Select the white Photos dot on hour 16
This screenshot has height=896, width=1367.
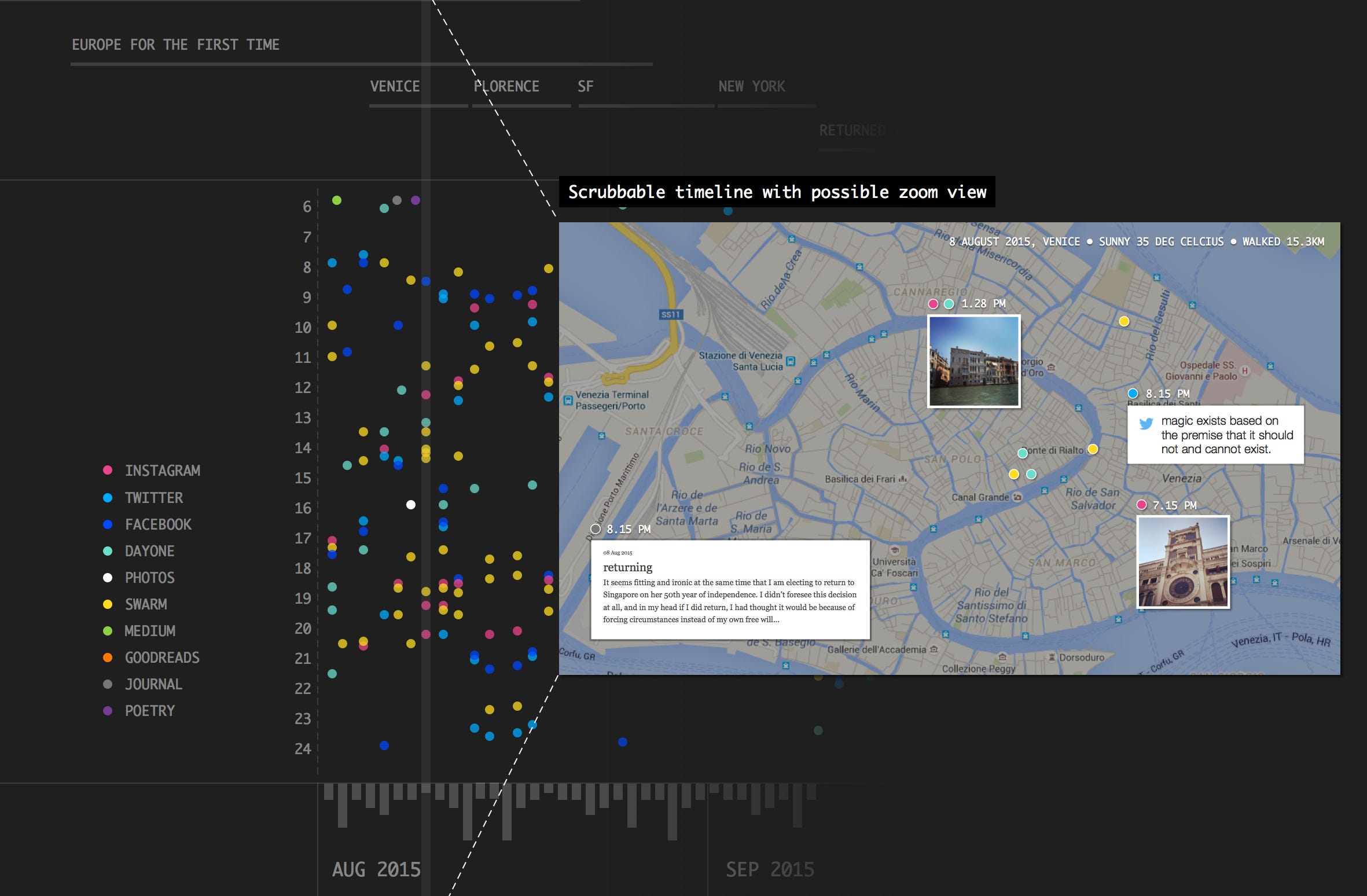pyautogui.click(x=411, y=505)
